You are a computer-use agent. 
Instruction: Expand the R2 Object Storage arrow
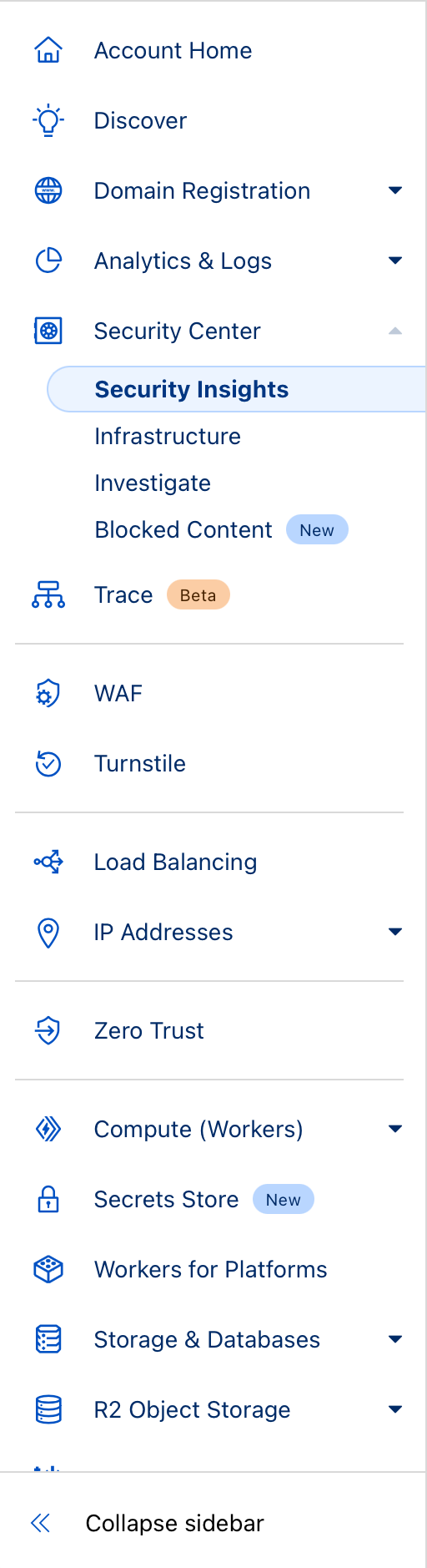pyautogui.click(x=395, y=1409)
